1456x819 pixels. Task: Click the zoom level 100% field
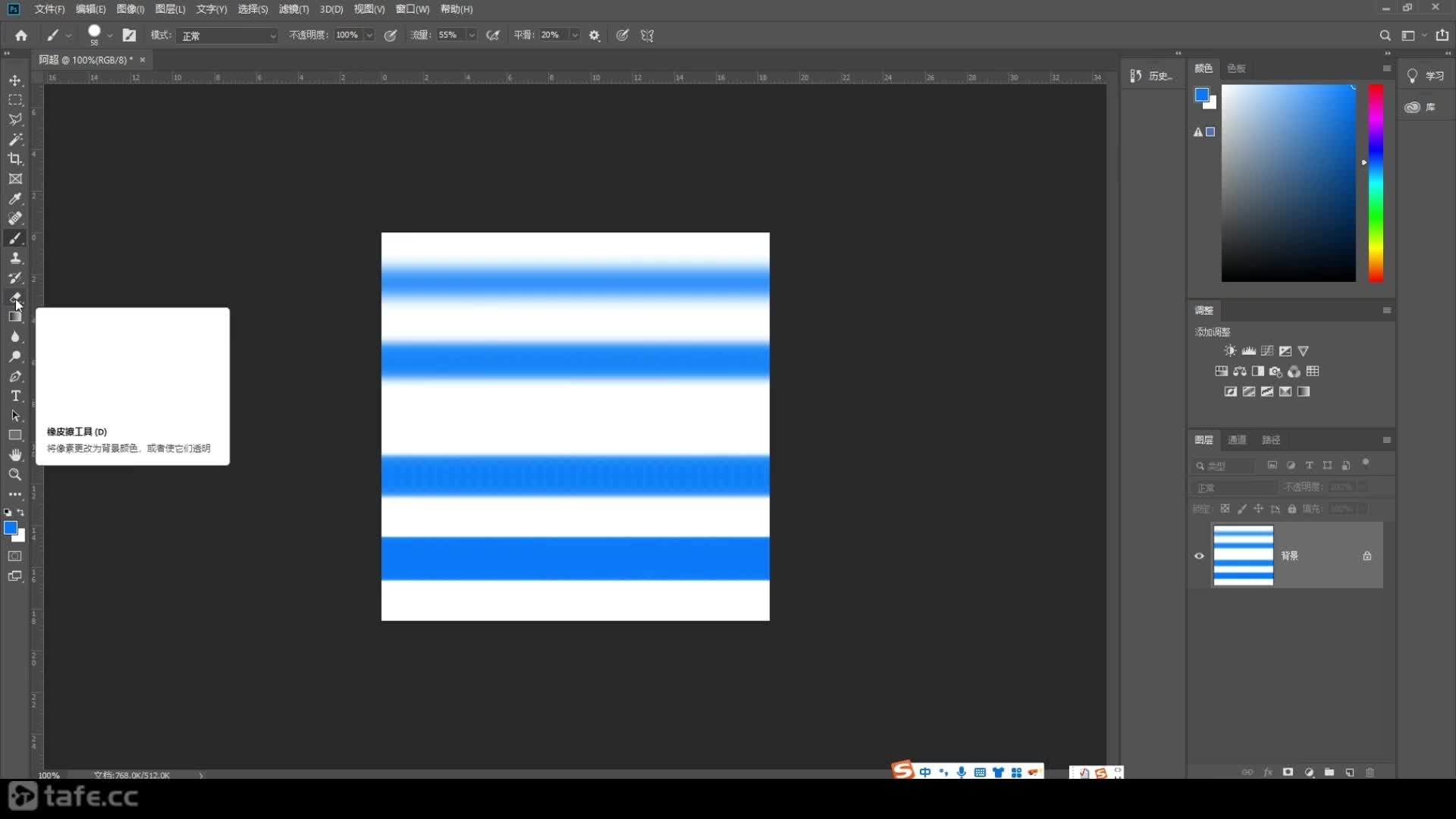[49, 775]
